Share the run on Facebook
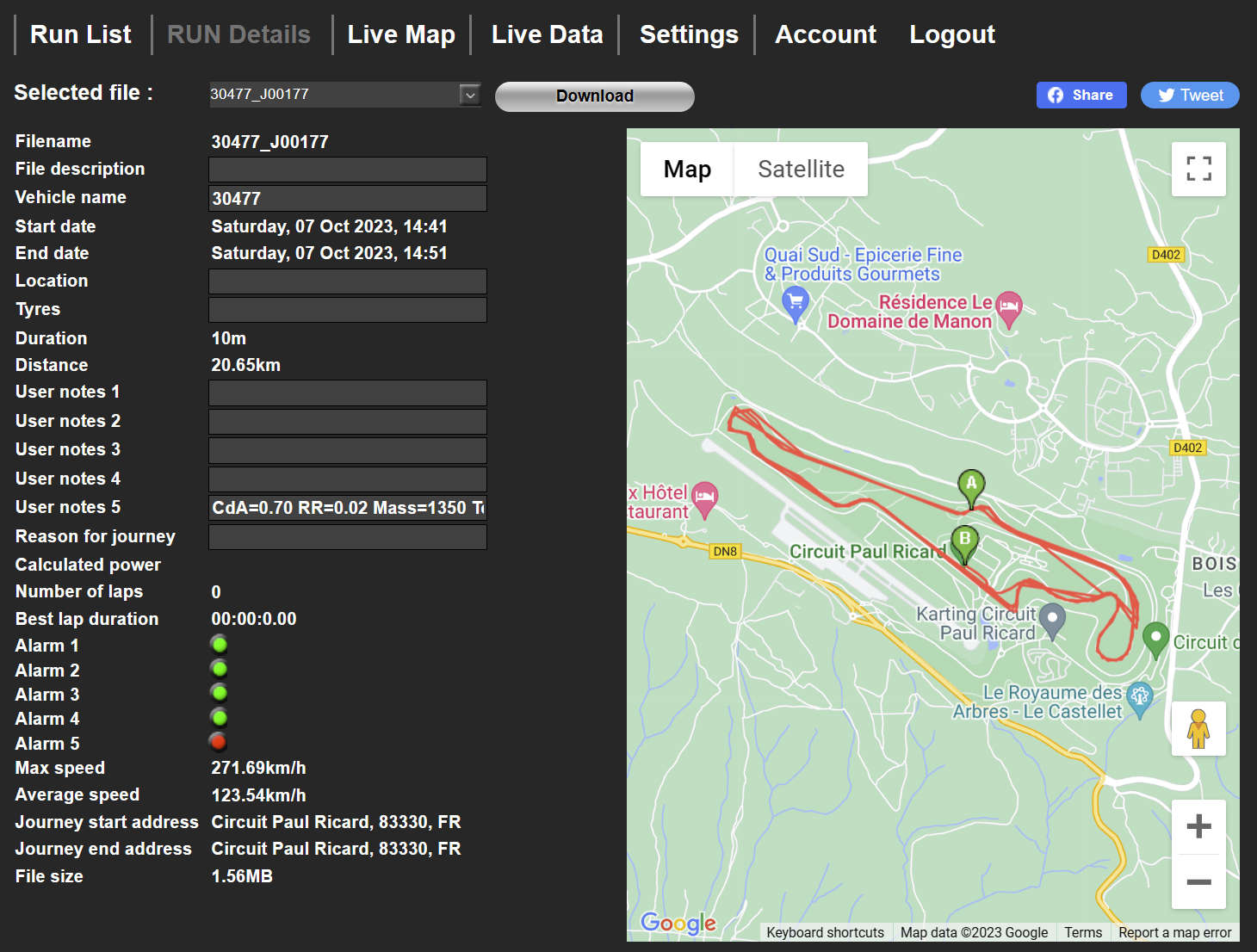 pos(1081,96)
